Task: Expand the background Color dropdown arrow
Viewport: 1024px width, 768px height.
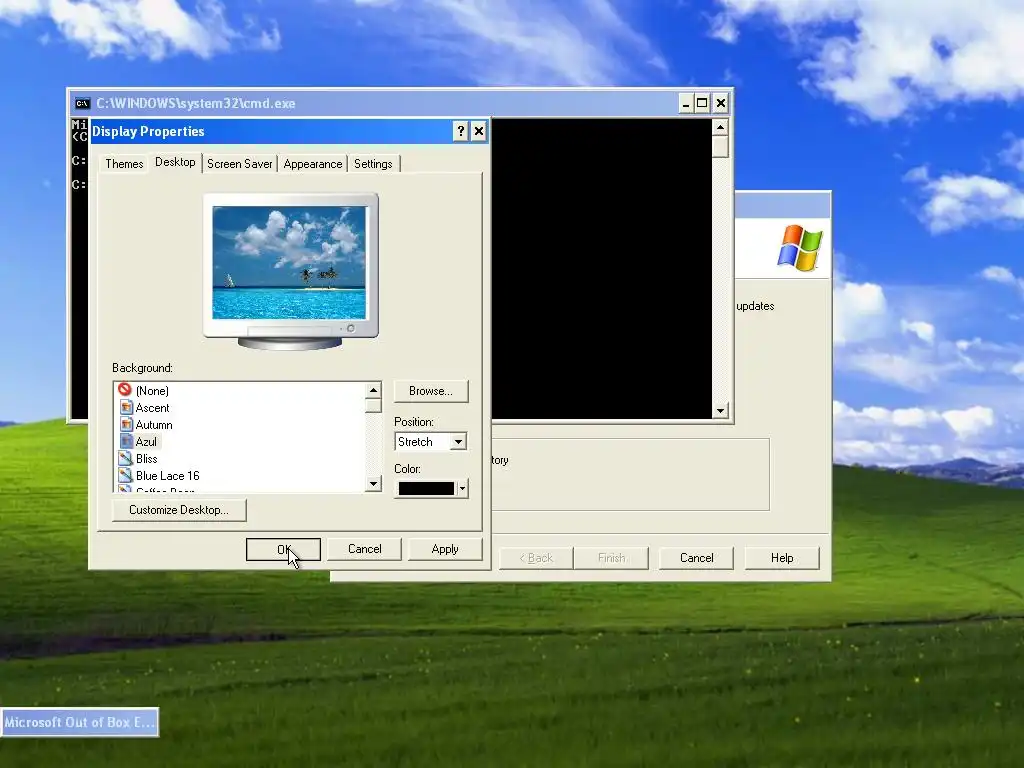Action: pyautogui.click(x=462, y=488)
